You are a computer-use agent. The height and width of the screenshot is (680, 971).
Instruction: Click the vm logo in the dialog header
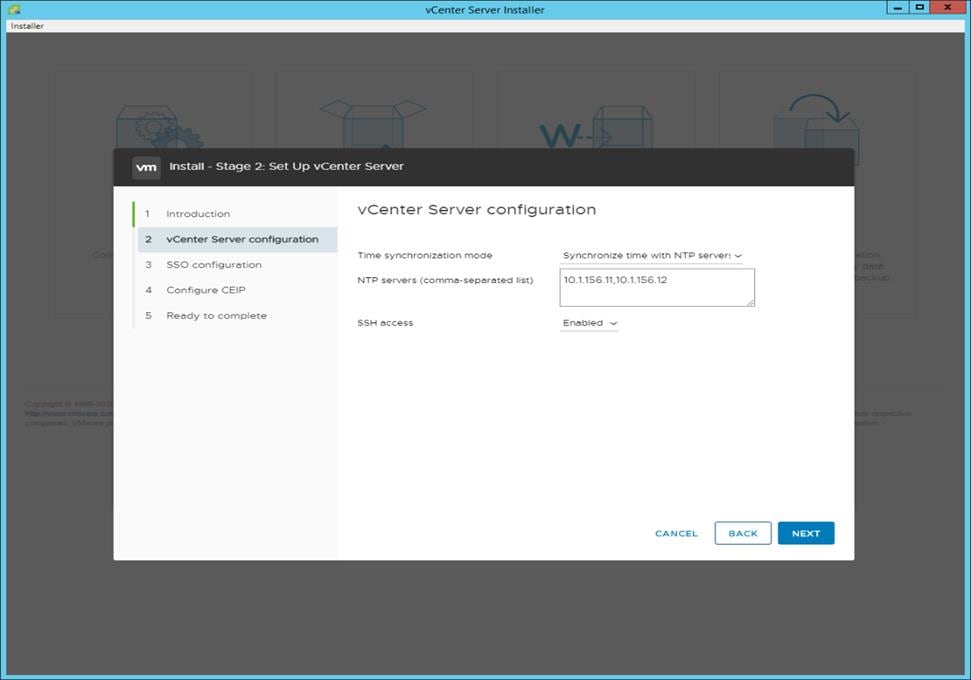point(146,167)
